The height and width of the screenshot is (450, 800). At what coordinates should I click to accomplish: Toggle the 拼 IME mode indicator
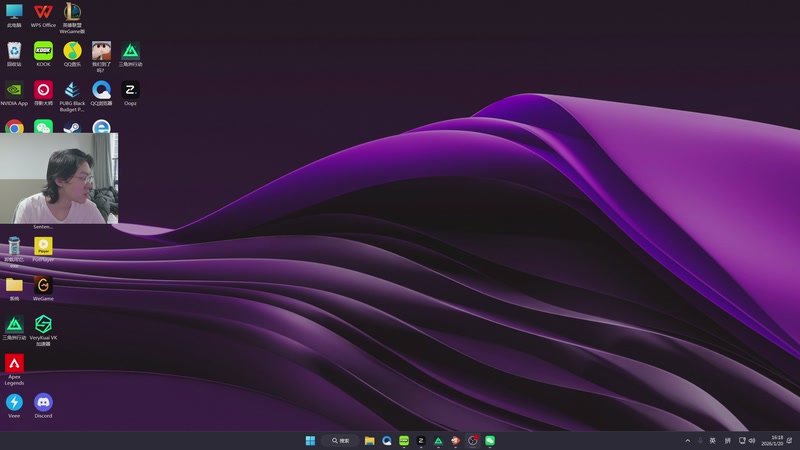pos(728,441)
